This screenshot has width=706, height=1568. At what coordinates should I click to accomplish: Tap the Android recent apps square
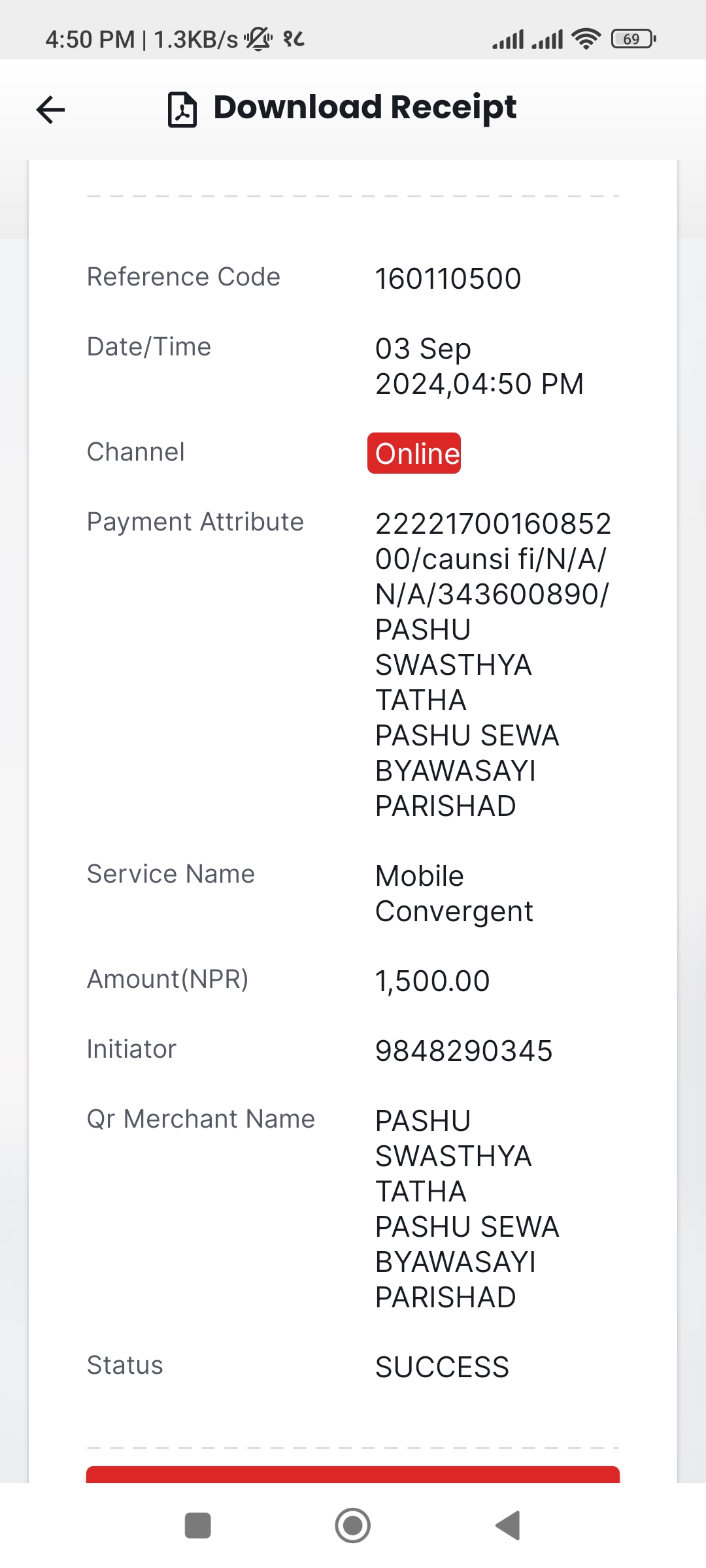coord(198,1526)
